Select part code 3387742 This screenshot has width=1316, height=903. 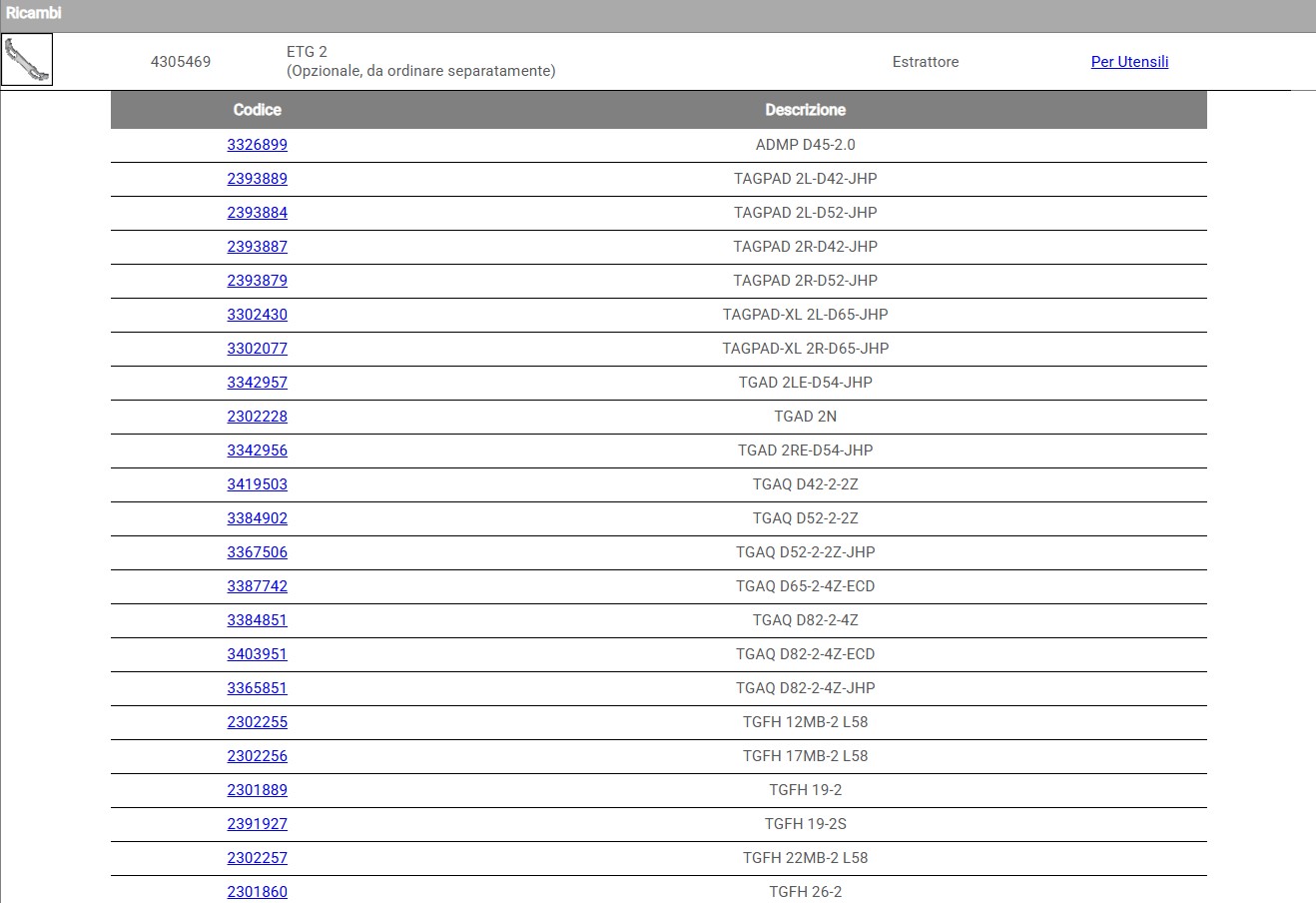tap(257, 586)
